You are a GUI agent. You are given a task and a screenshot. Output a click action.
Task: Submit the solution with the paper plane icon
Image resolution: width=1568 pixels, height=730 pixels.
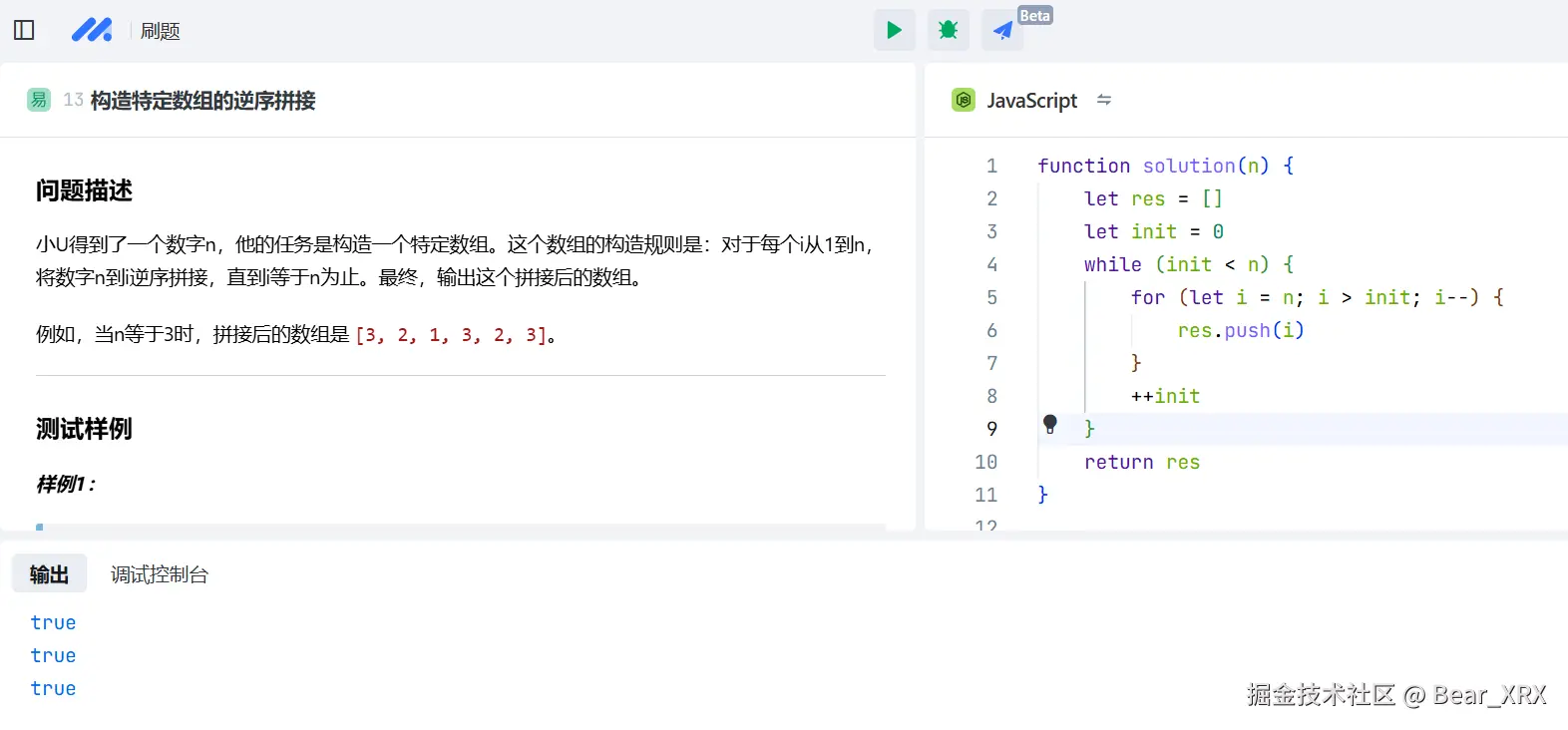(1001, 31)
